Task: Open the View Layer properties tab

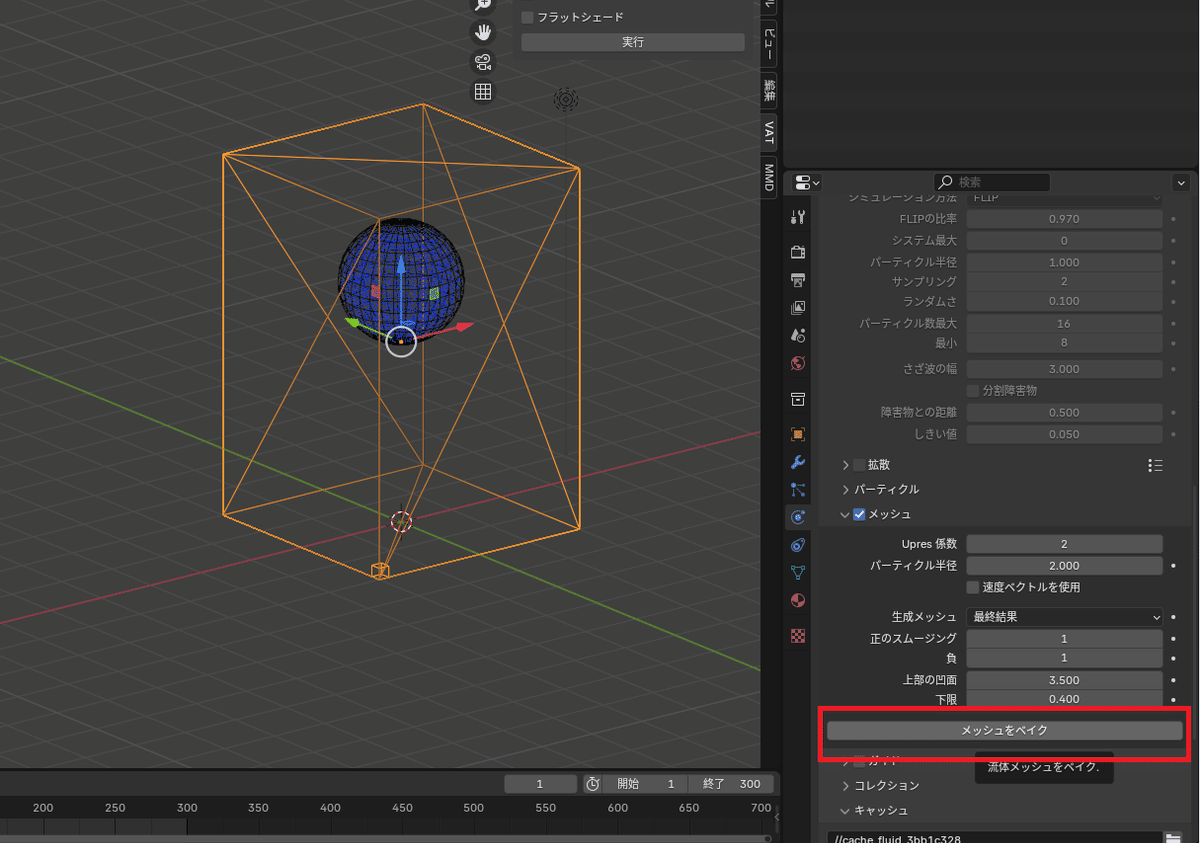Action: coord(798,307)
